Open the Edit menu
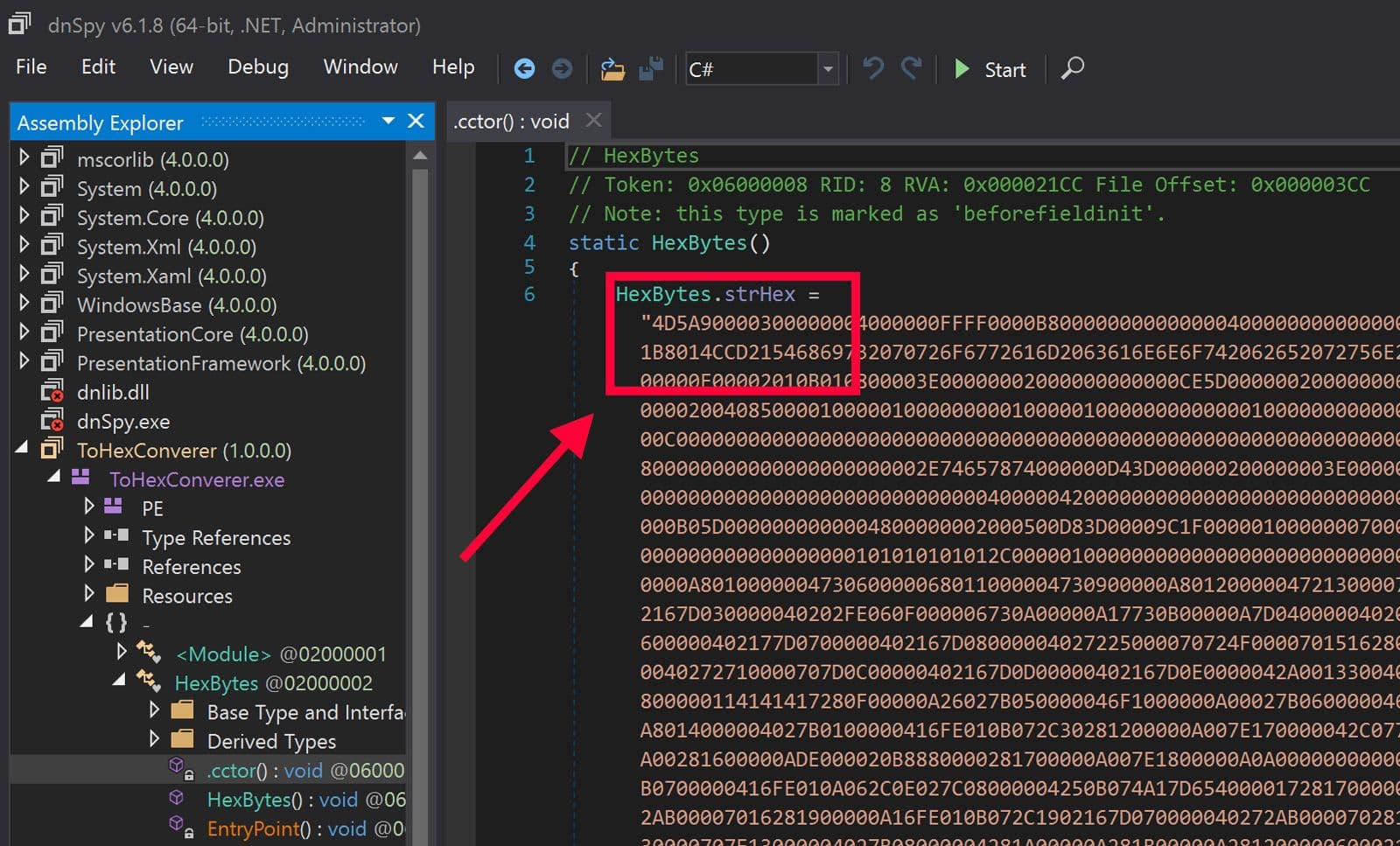This screenshot has width=1400, height=846. 98,66
